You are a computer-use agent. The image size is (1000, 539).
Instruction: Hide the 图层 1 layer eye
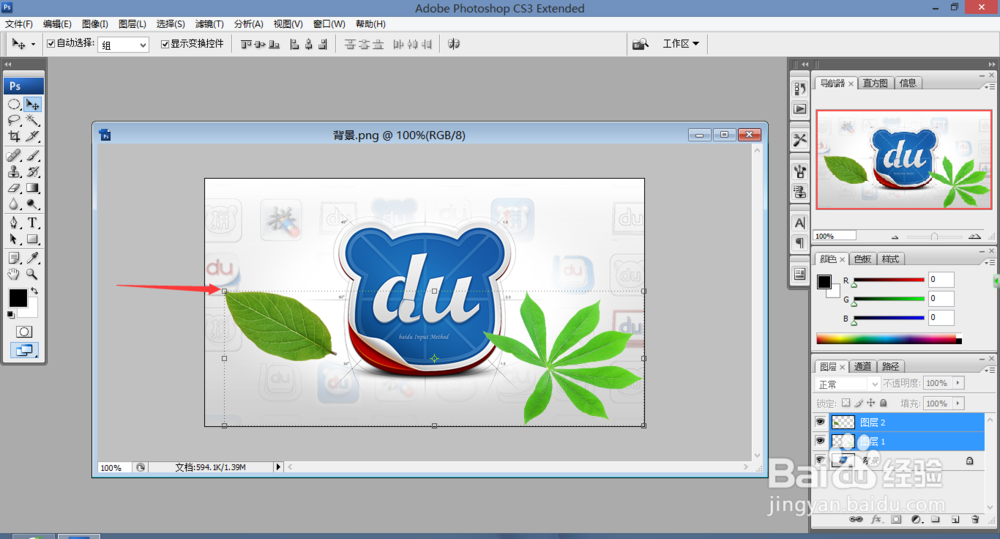click(x=820, y=441)
